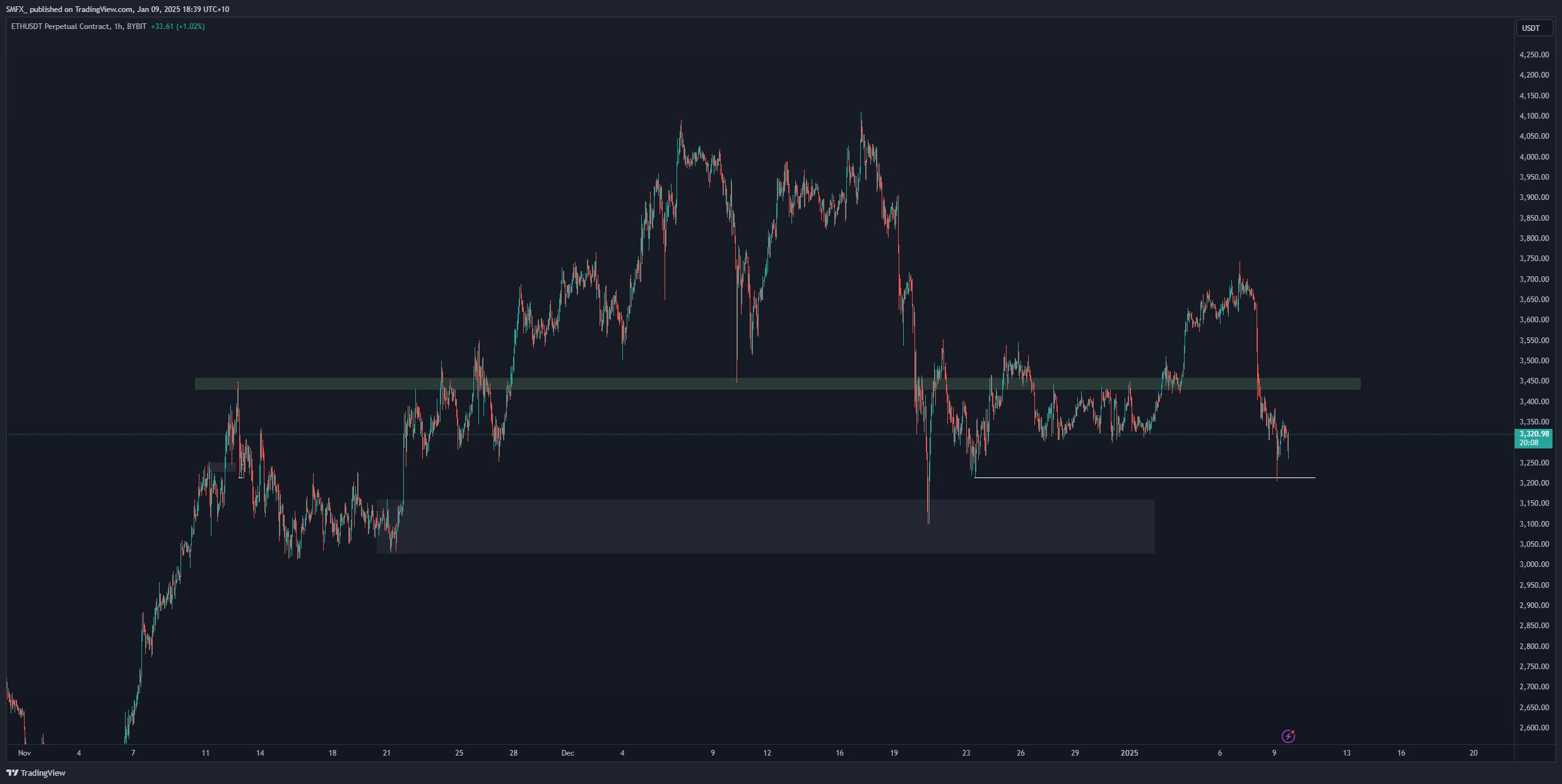Click the +33.61 (+1.02%) change value
The image size is (1562, 784).
(178, 26)
